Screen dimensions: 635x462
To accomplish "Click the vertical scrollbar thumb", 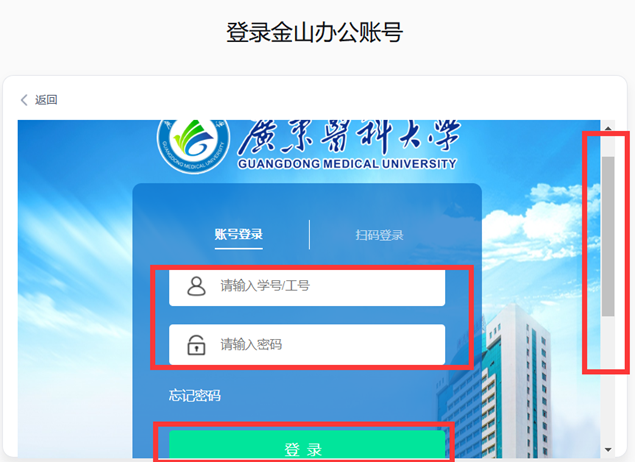I will pyautogui.click(x=608, y=236).
